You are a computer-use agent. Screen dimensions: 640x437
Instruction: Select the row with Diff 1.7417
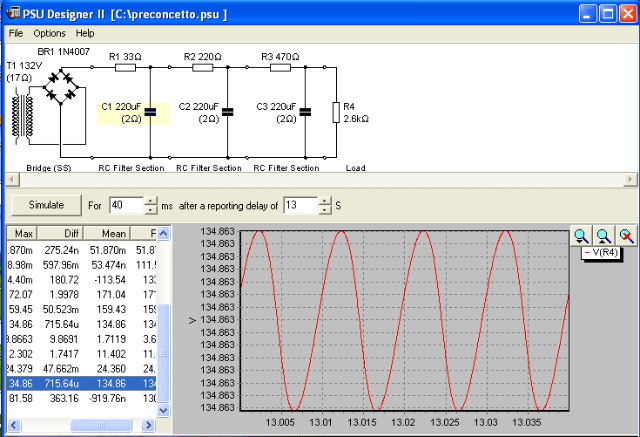[x=82, y=354]
